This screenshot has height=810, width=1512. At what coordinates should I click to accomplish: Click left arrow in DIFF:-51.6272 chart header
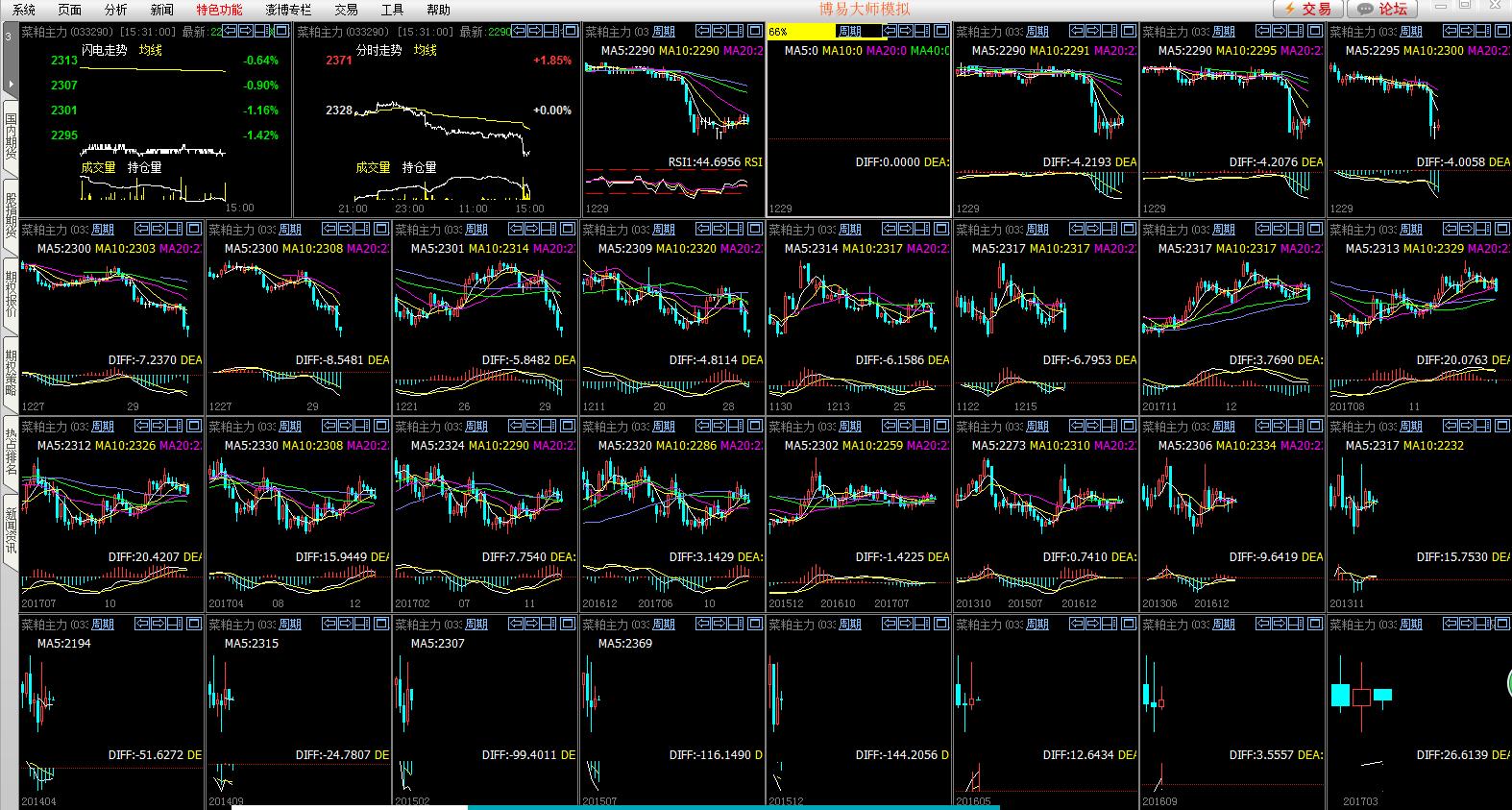142,624
